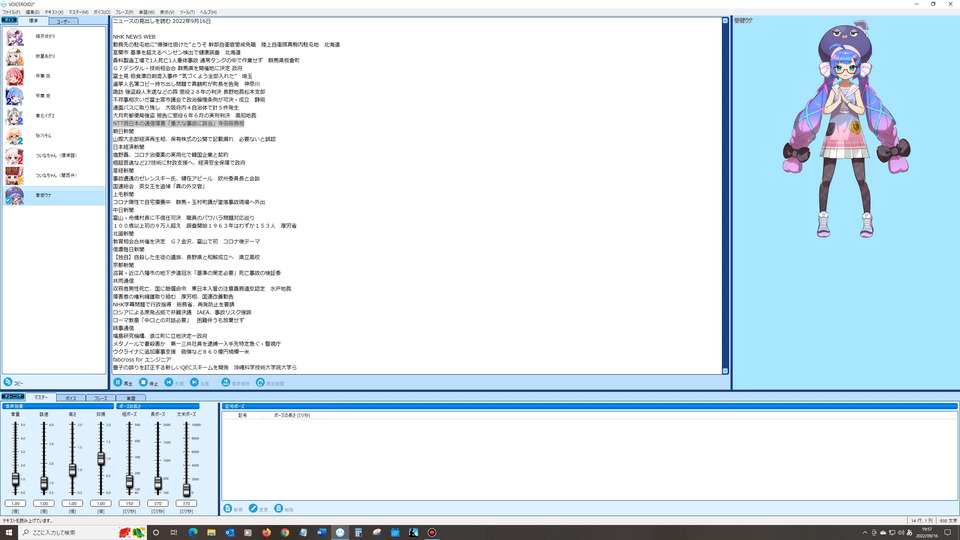960x540 pixels.
Task: Select ついなちゃん（関西弁） voice avatar
Action: pyautogui.click(x=14, y=176)
